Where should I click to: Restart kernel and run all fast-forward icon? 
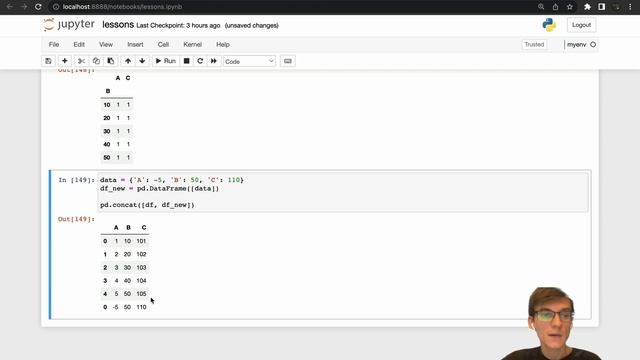click(x=213, y=61)
